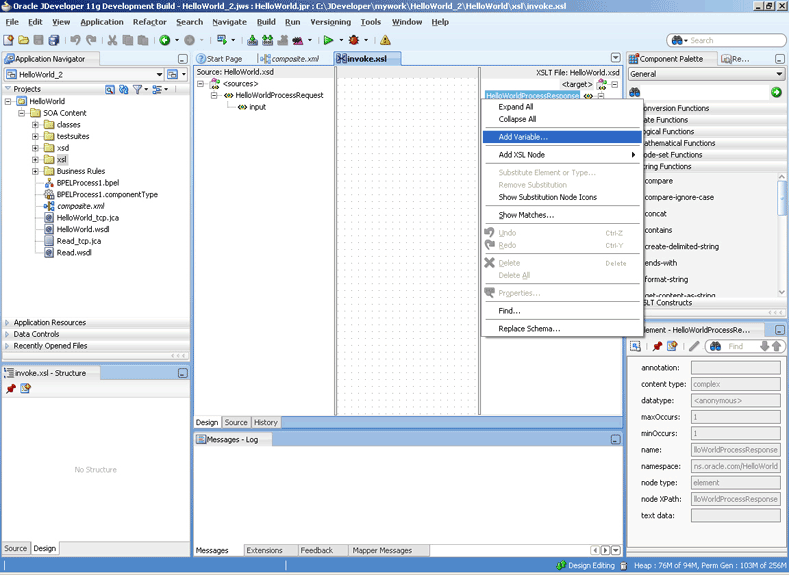
Task: Click the red Debug bug icon
Action: click(x=353, y=40)
